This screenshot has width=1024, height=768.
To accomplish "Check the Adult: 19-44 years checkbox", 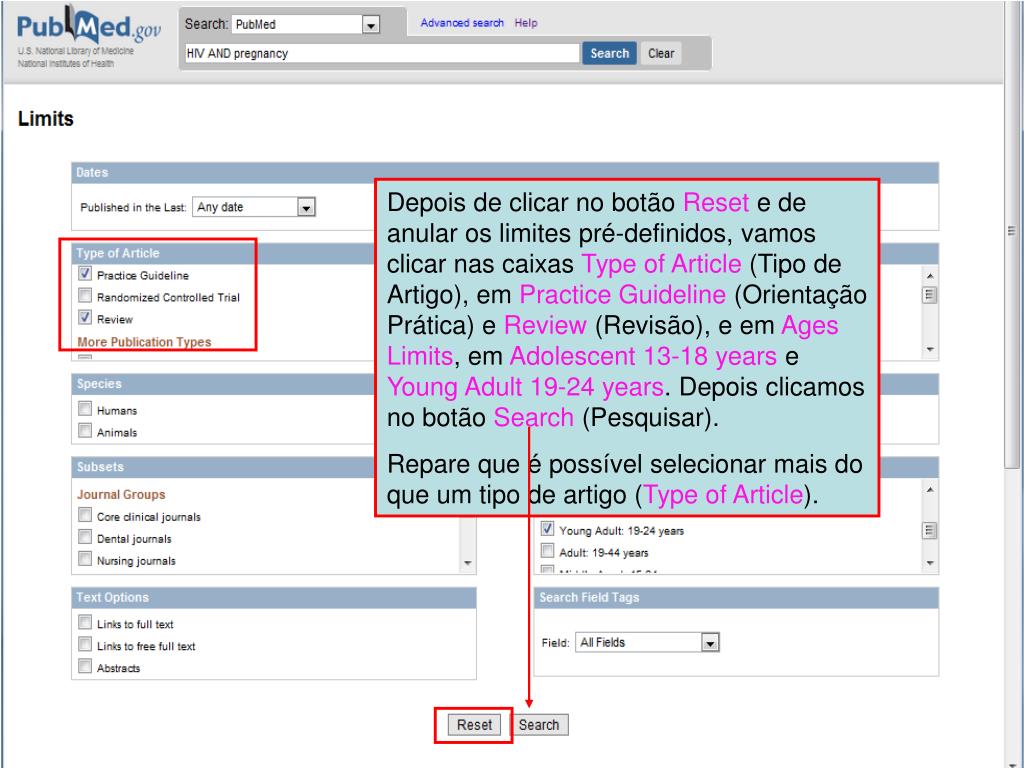I will [x=547, y=551].
